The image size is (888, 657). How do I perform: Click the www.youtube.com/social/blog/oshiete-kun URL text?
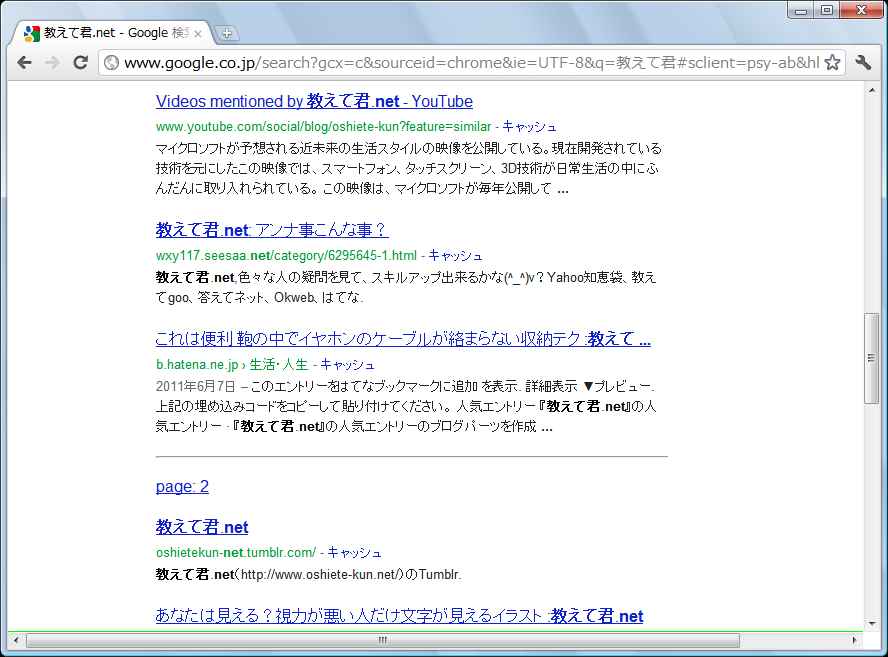click(323, 126)
